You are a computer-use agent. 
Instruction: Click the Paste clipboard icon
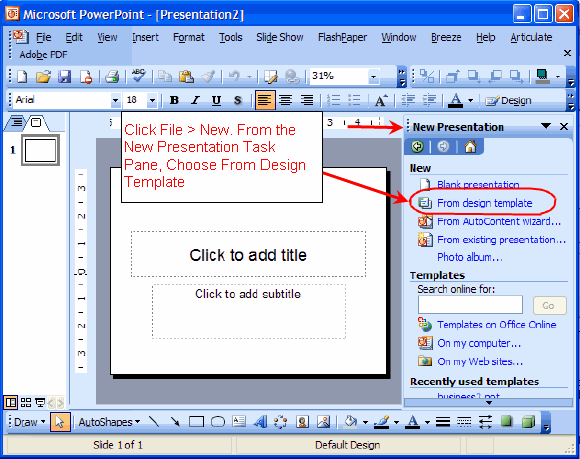(186, 77)
